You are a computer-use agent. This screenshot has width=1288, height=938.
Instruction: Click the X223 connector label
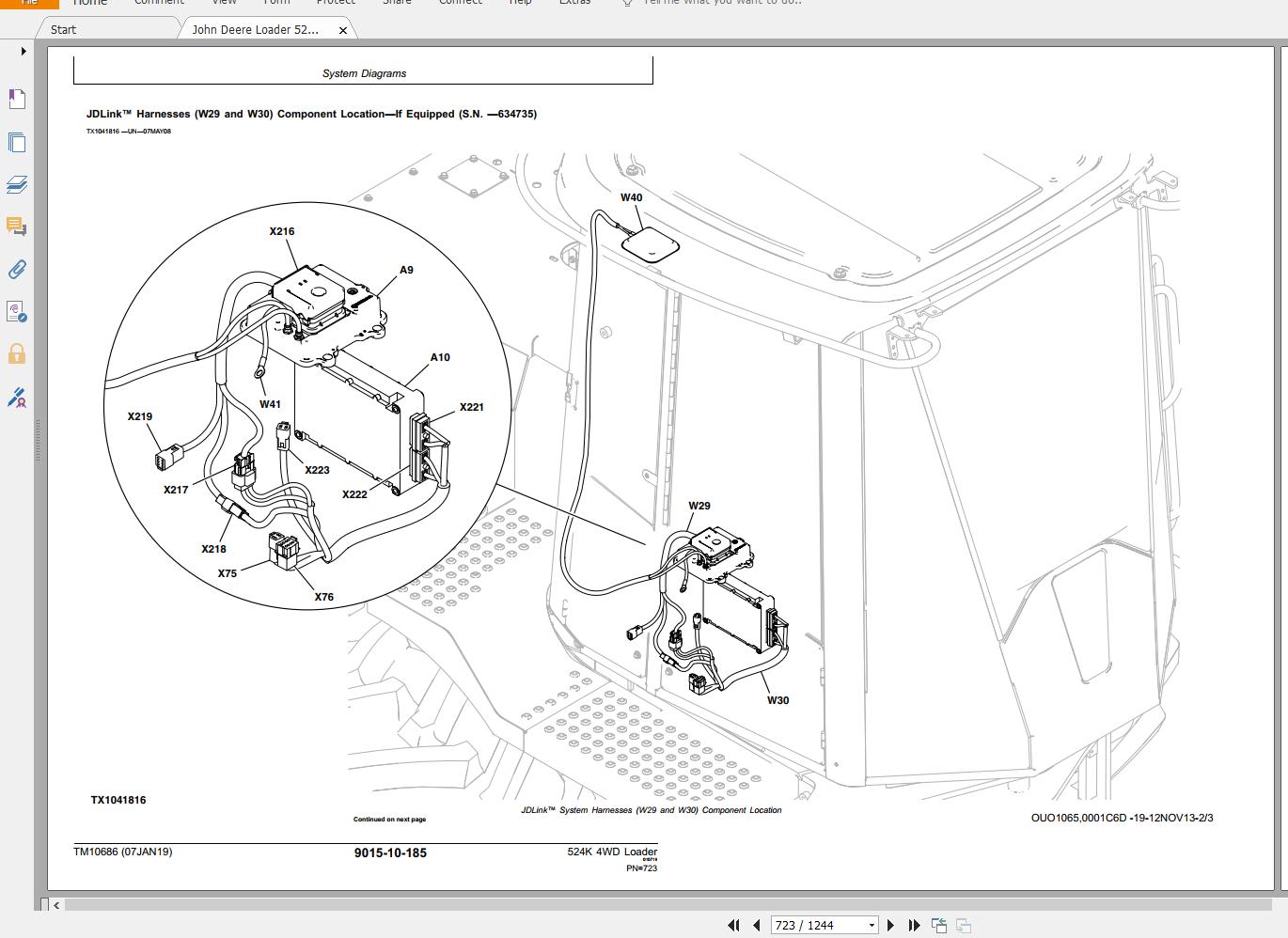point(317,470)
